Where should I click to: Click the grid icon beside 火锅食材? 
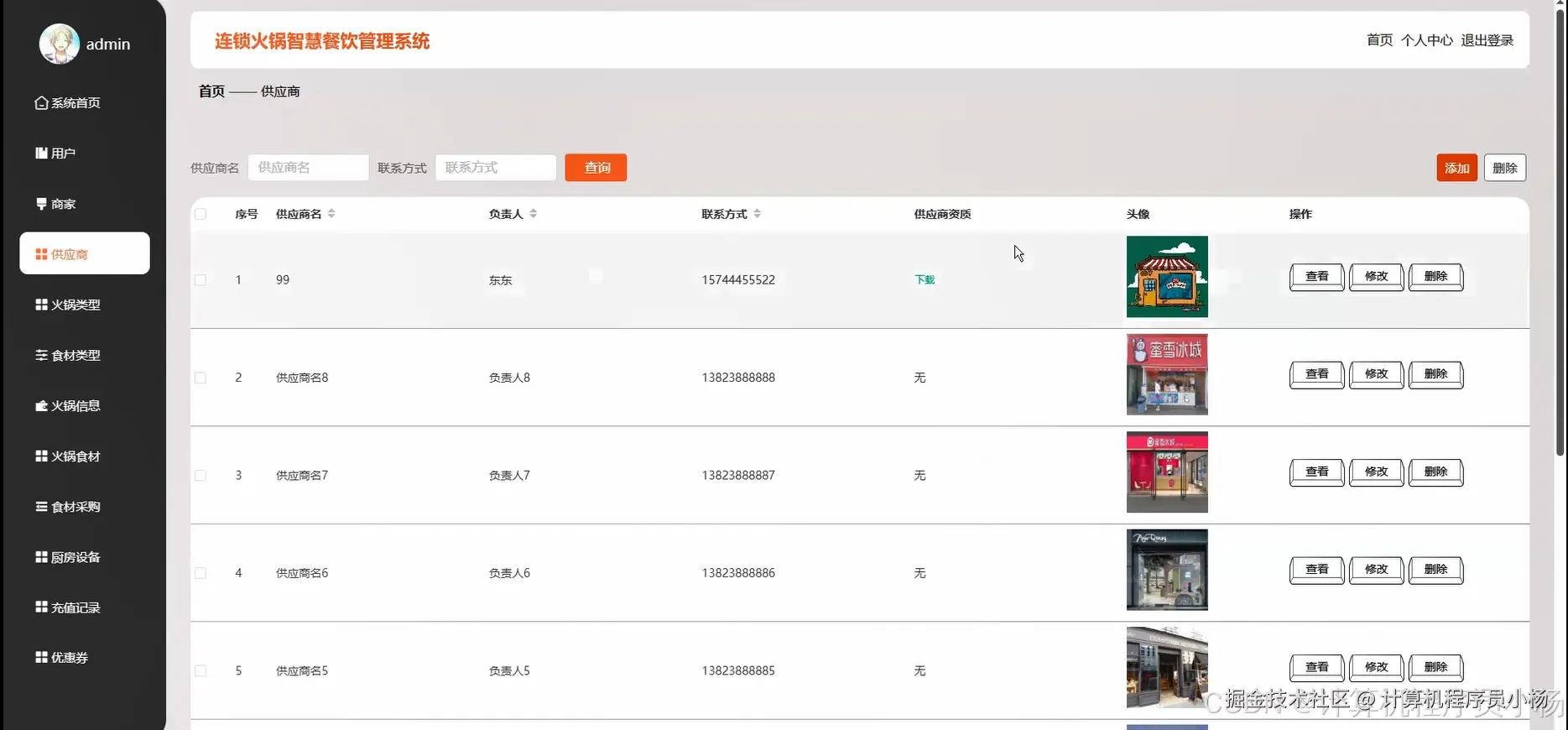(x=41, y=456)
